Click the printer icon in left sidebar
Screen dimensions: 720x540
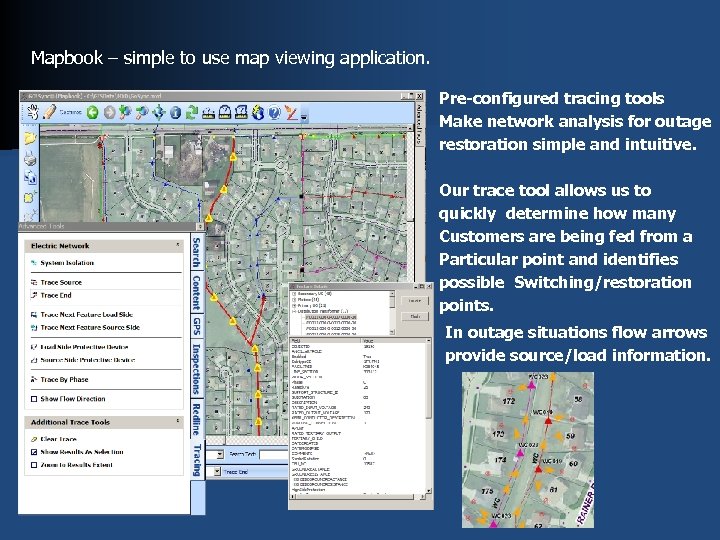coord(30,158)
